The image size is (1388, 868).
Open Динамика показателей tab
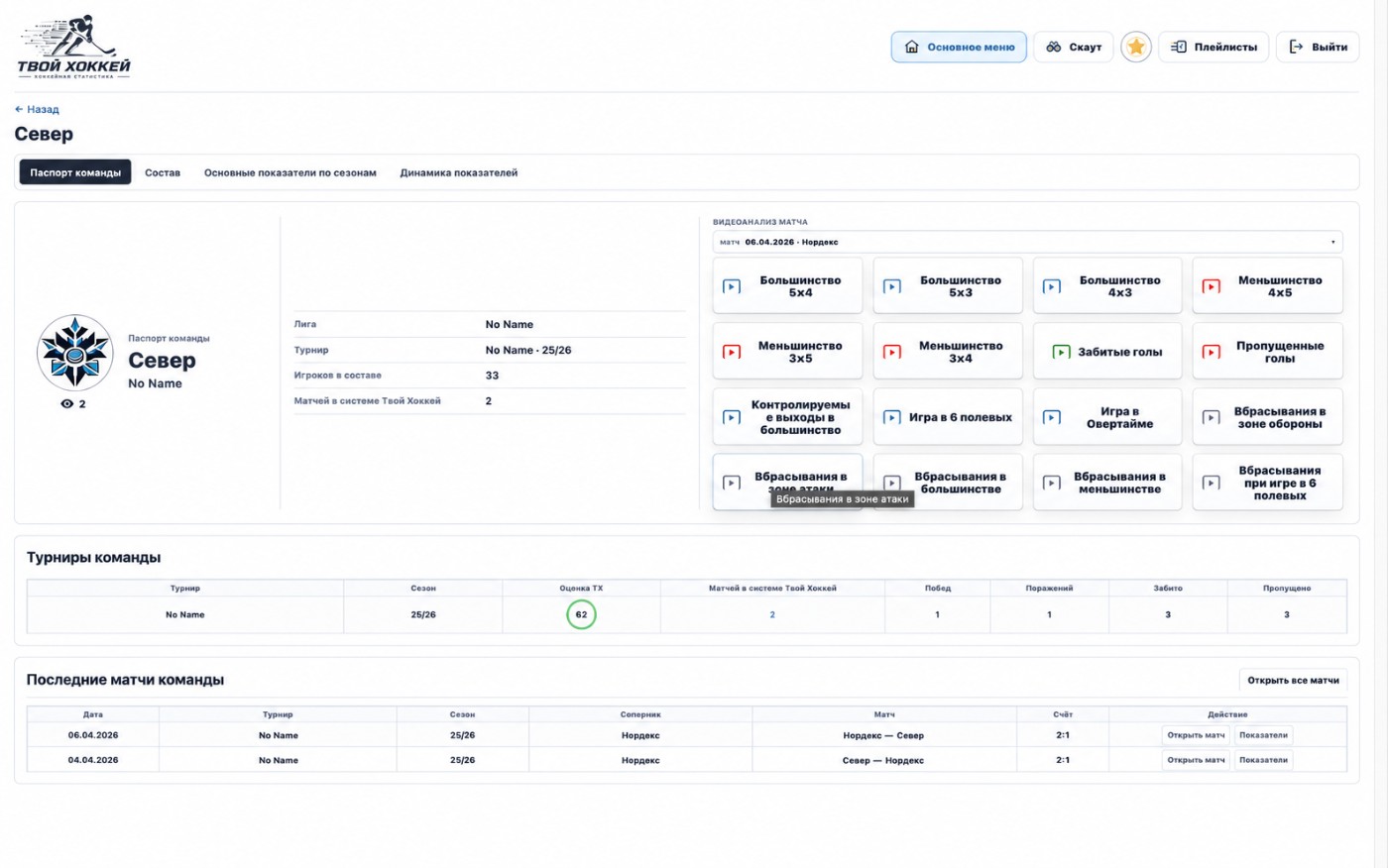point(458,172)
